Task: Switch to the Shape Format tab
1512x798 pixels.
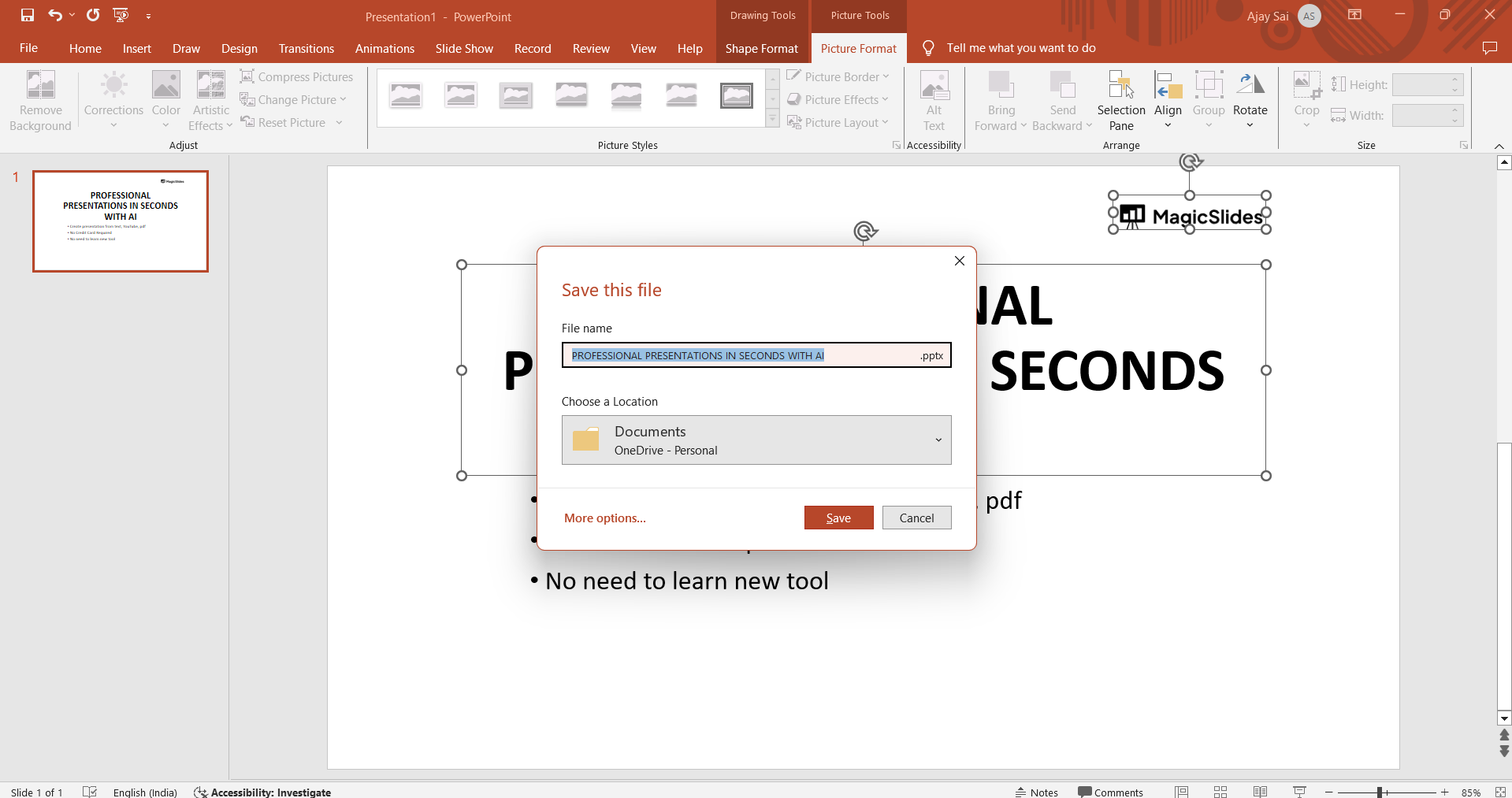Action: [x=762, y=48]
